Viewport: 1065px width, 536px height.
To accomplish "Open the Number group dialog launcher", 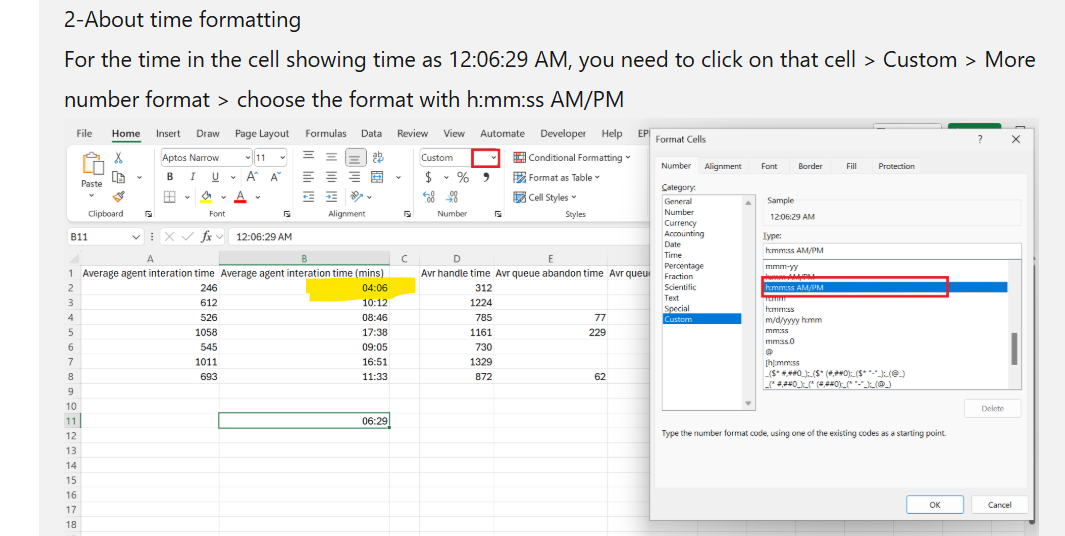I will [x=499, y=214].
